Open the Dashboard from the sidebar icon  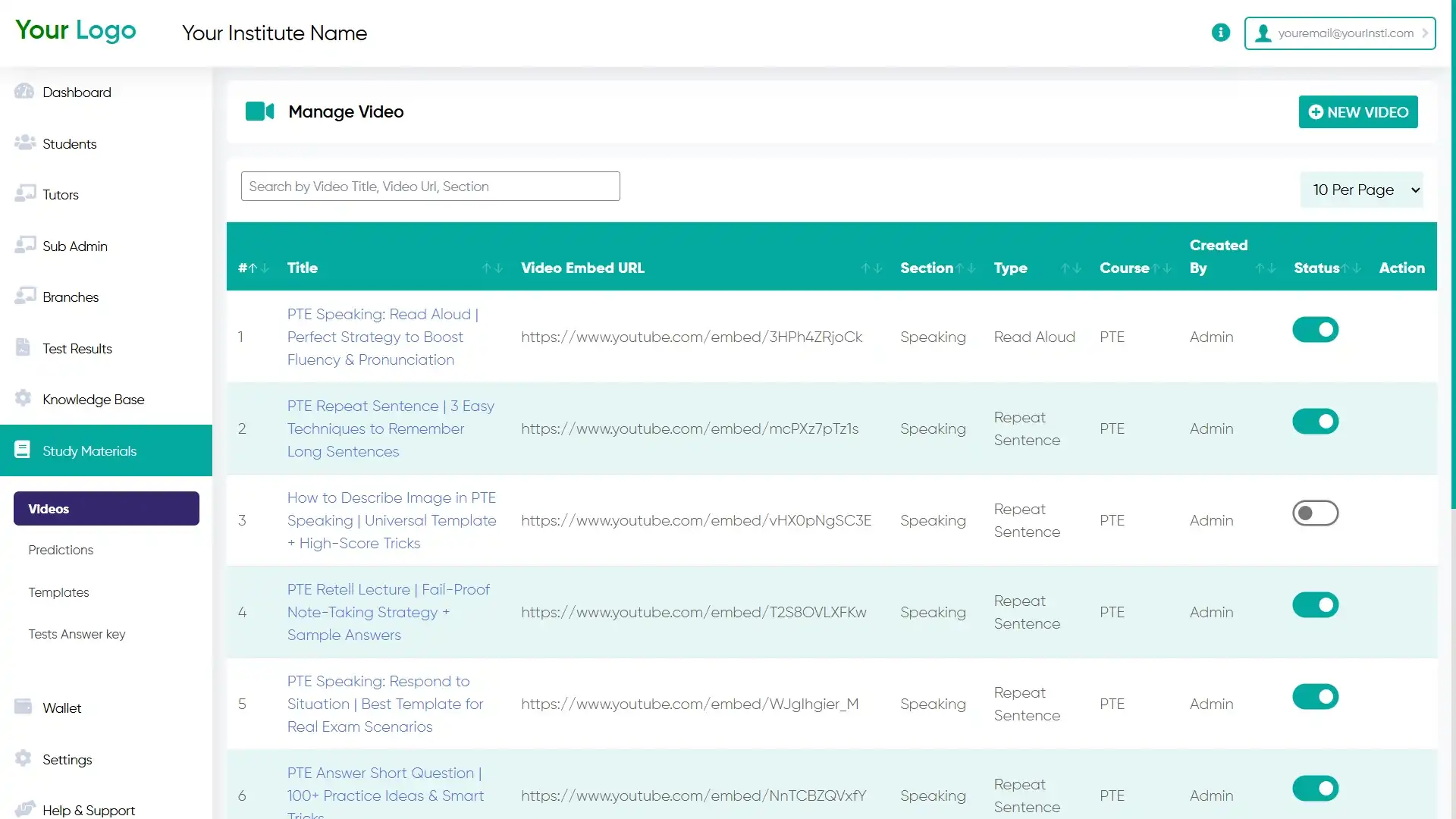(x=24, y=91)
